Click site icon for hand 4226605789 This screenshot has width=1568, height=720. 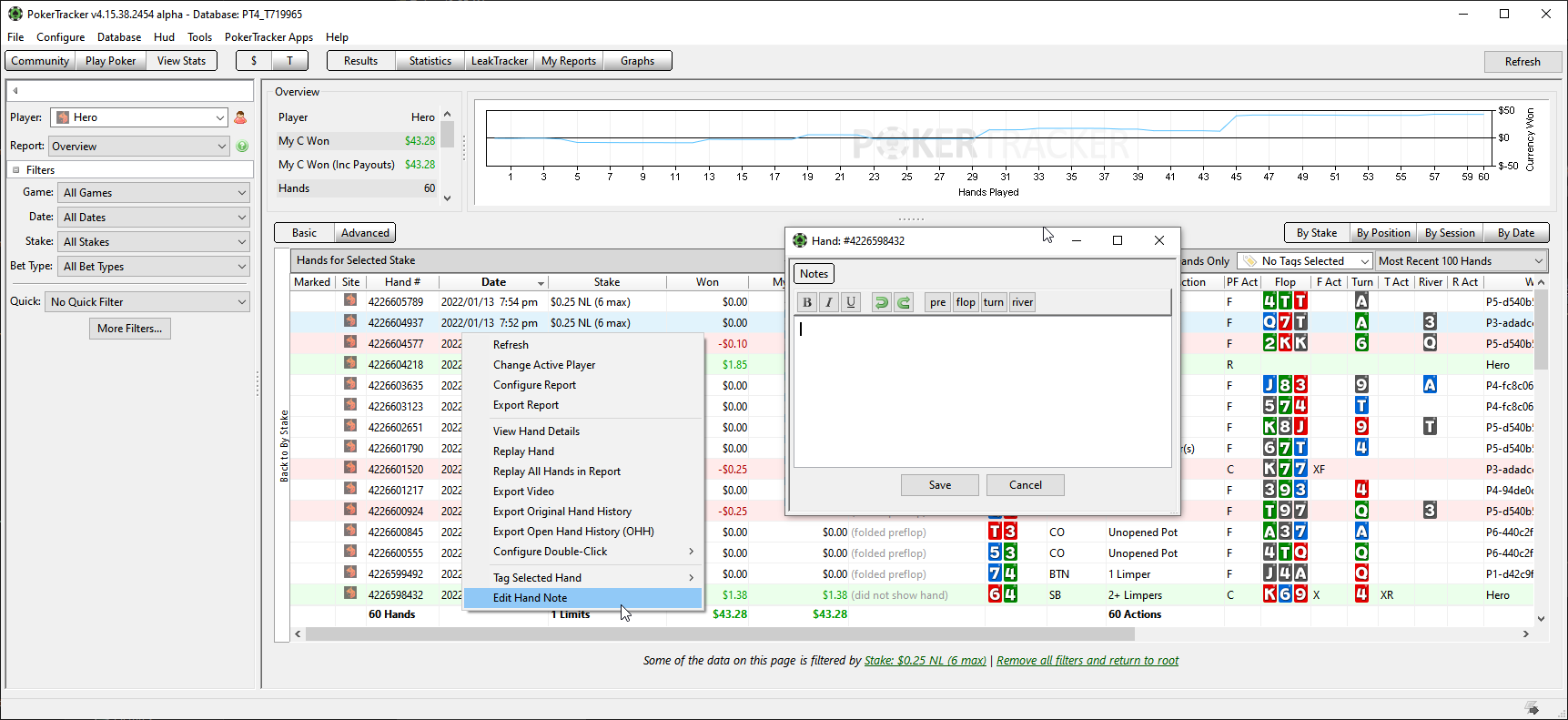tap(350, 301)
